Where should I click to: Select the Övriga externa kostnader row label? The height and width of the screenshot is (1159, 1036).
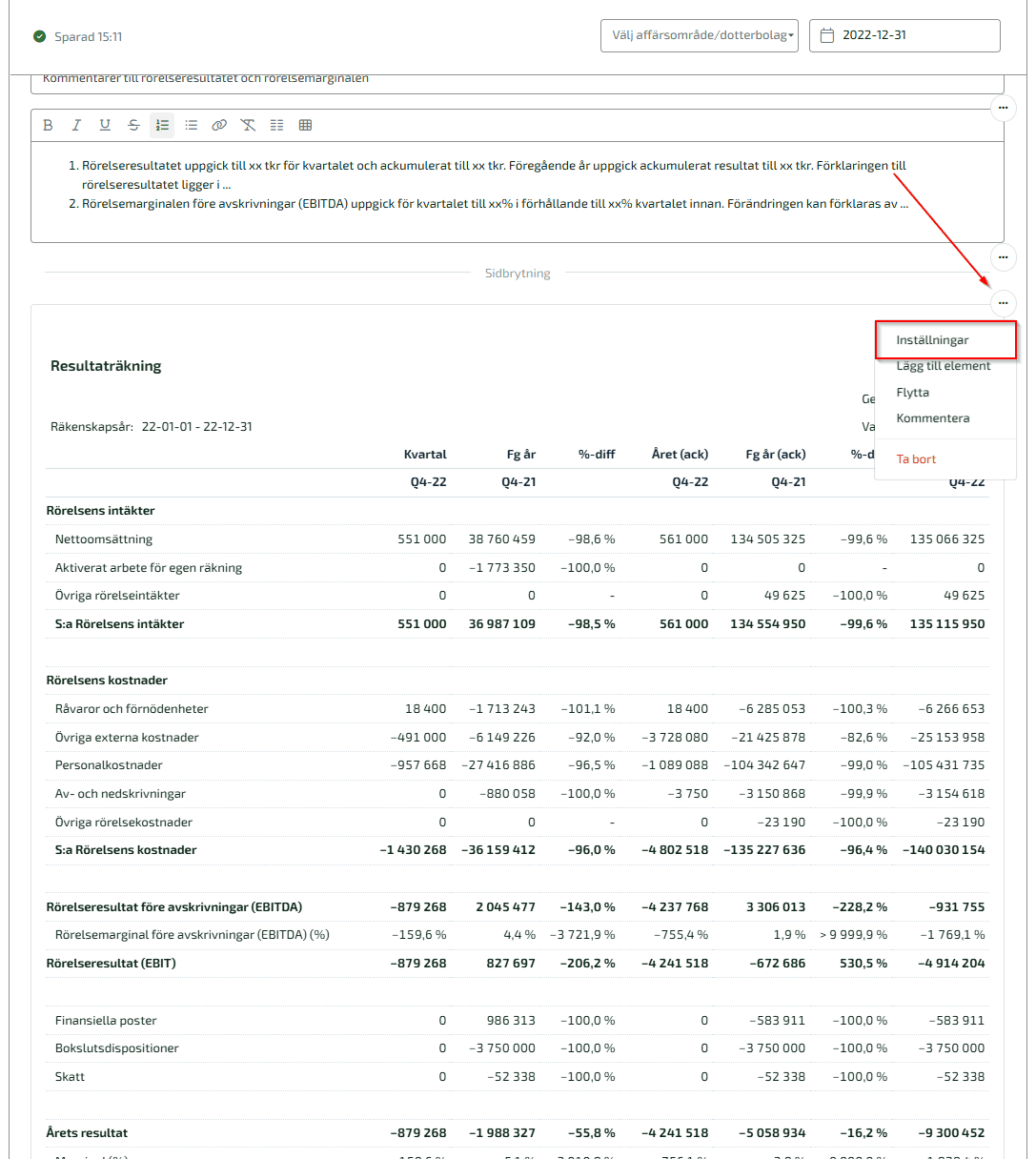[127, 738]
